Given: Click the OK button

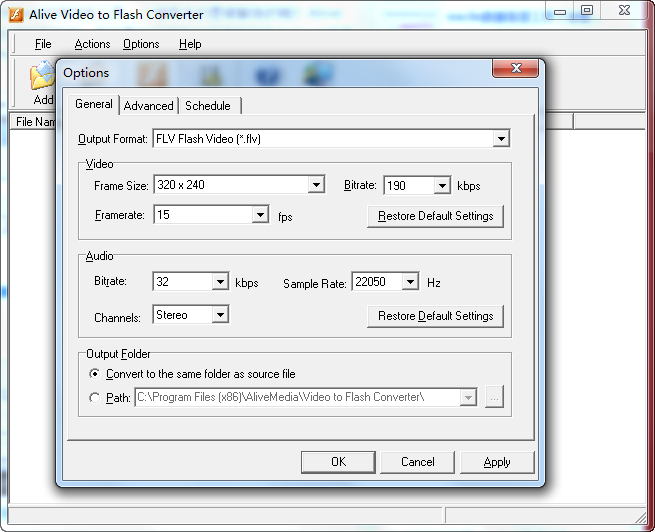Looking at the screenshot, I should tap(338, 462).
